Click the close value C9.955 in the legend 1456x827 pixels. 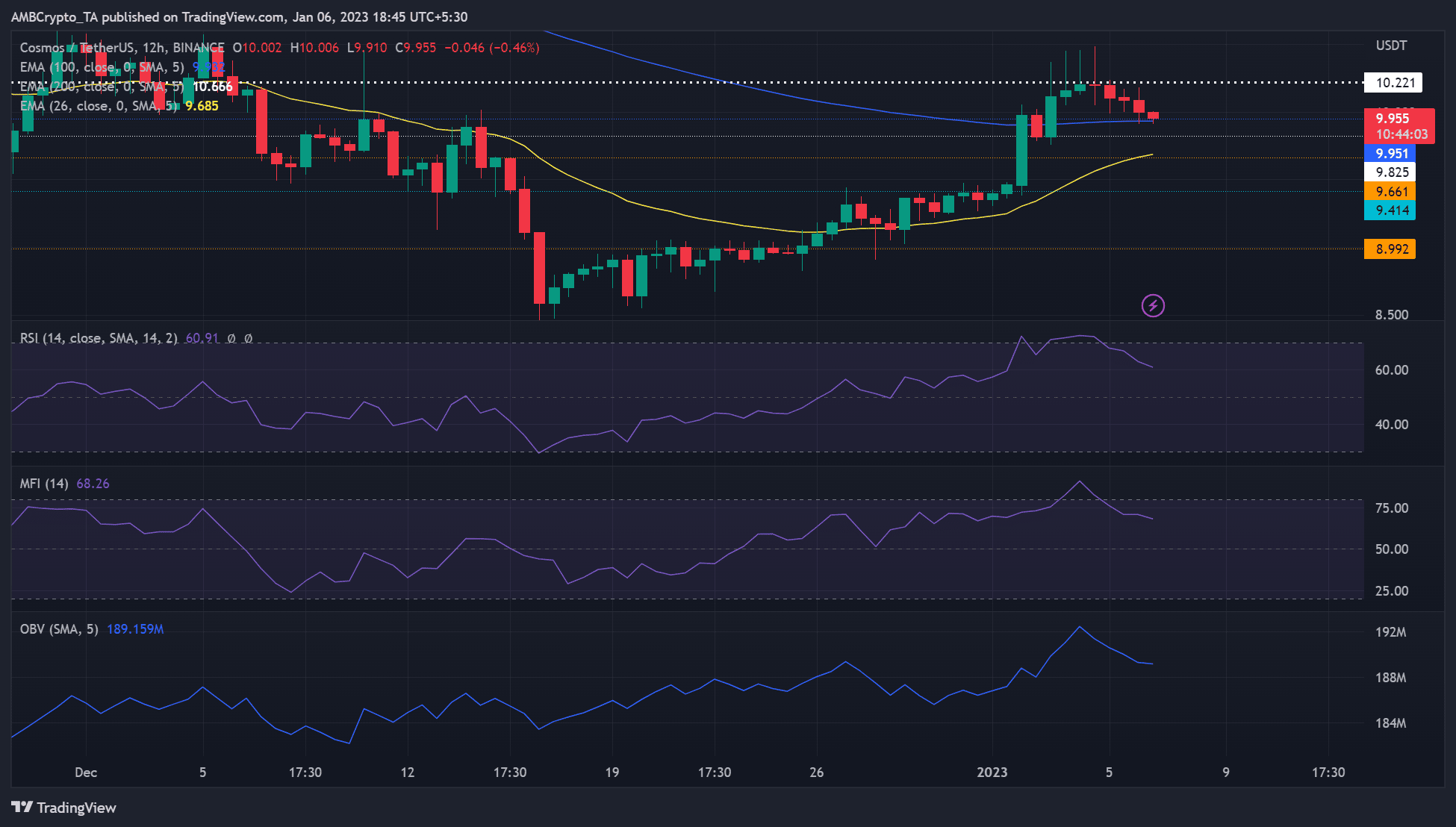coord(415,48)
